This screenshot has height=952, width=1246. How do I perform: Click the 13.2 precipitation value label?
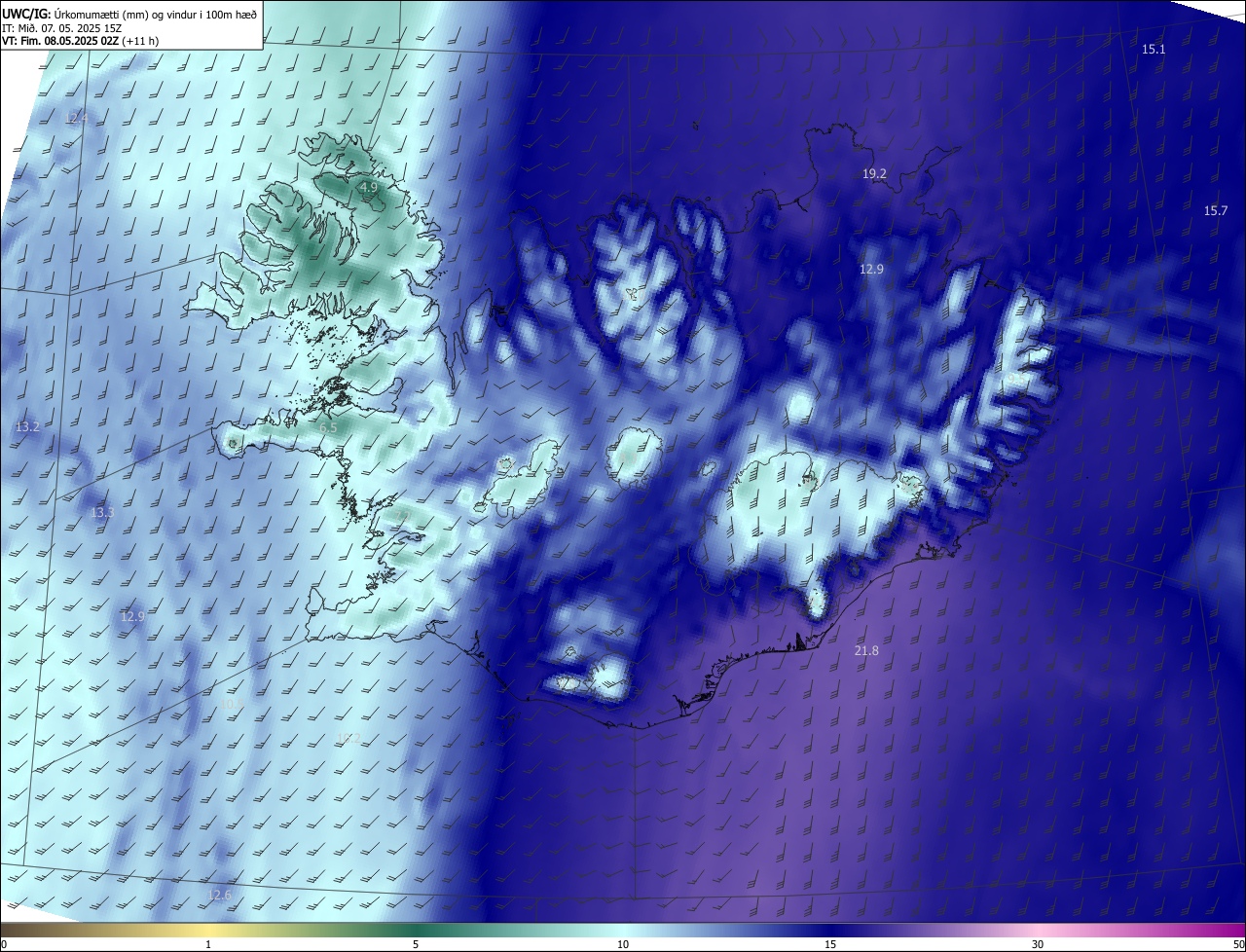[27, 426]
